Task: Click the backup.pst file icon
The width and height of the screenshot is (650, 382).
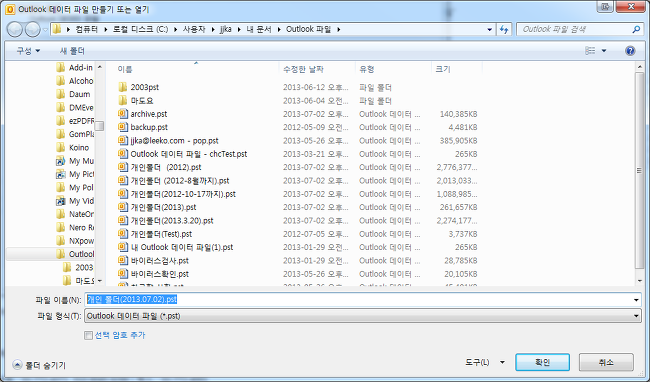Action: [x=123, y=127]
